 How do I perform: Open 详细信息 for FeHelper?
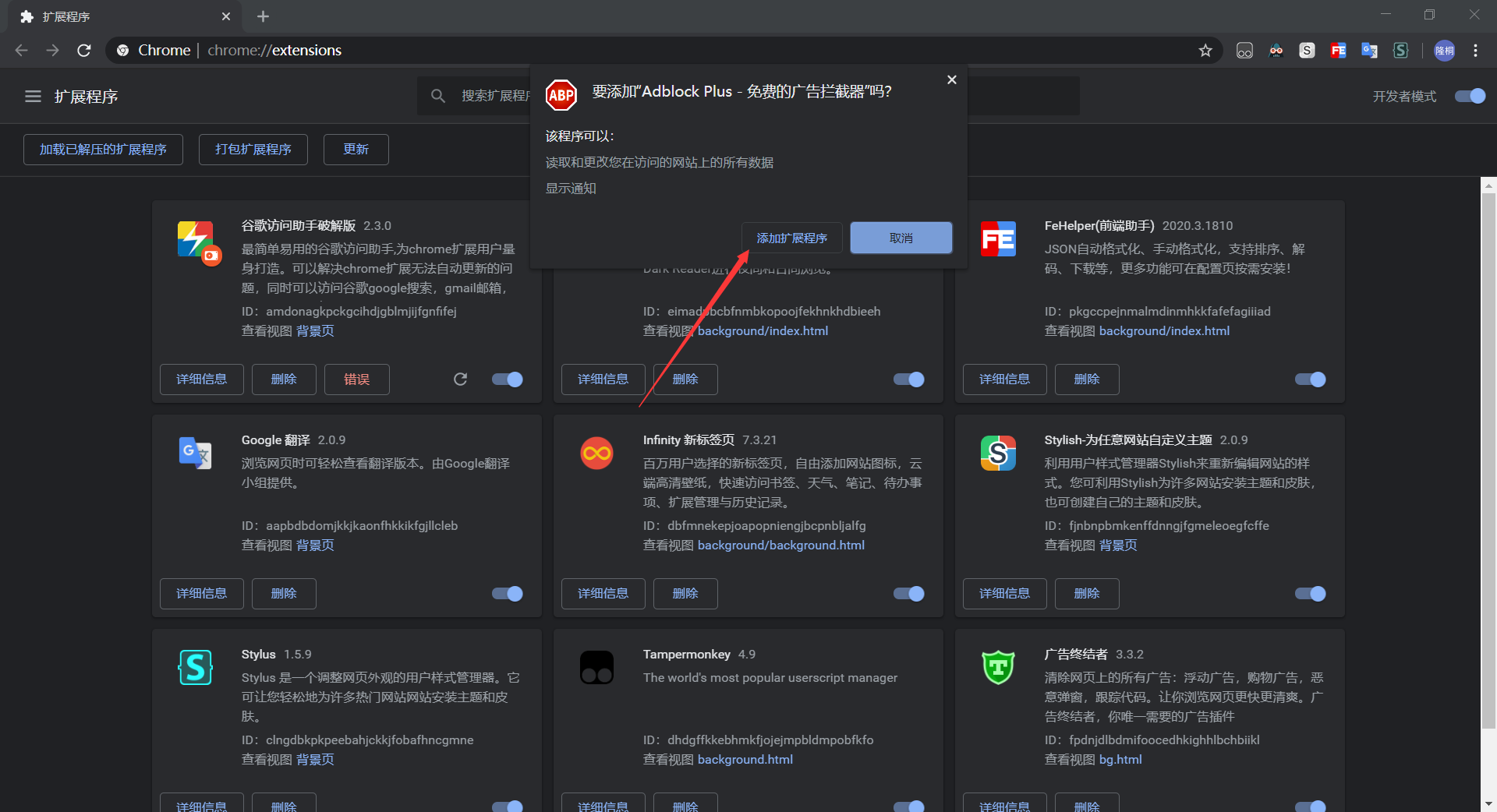pyautogui.click(x=1005, y=380)
